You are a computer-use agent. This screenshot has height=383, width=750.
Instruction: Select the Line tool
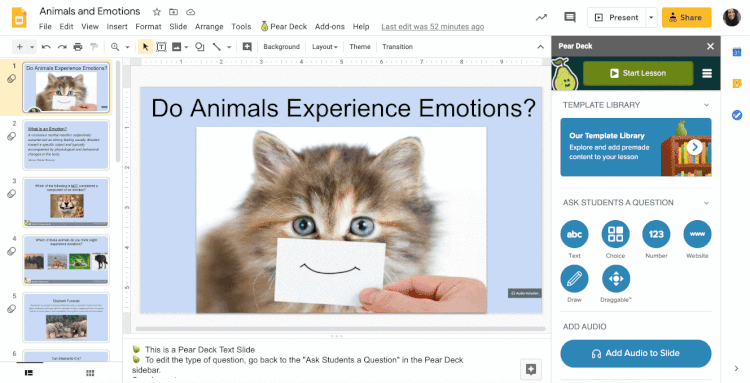[217, 47]
